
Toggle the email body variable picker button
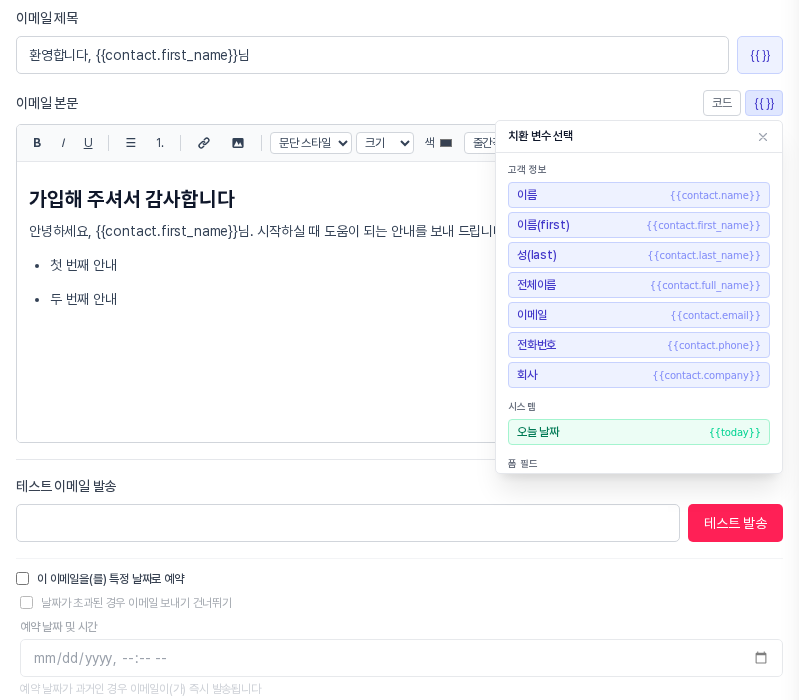pyautogui.click(x=763, y=103)
